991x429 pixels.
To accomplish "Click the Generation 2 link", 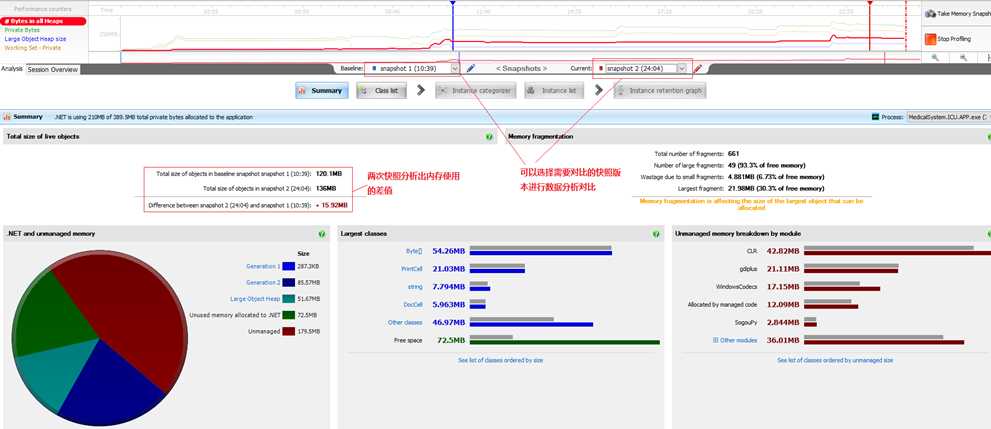I will click(x=263, y=282).
